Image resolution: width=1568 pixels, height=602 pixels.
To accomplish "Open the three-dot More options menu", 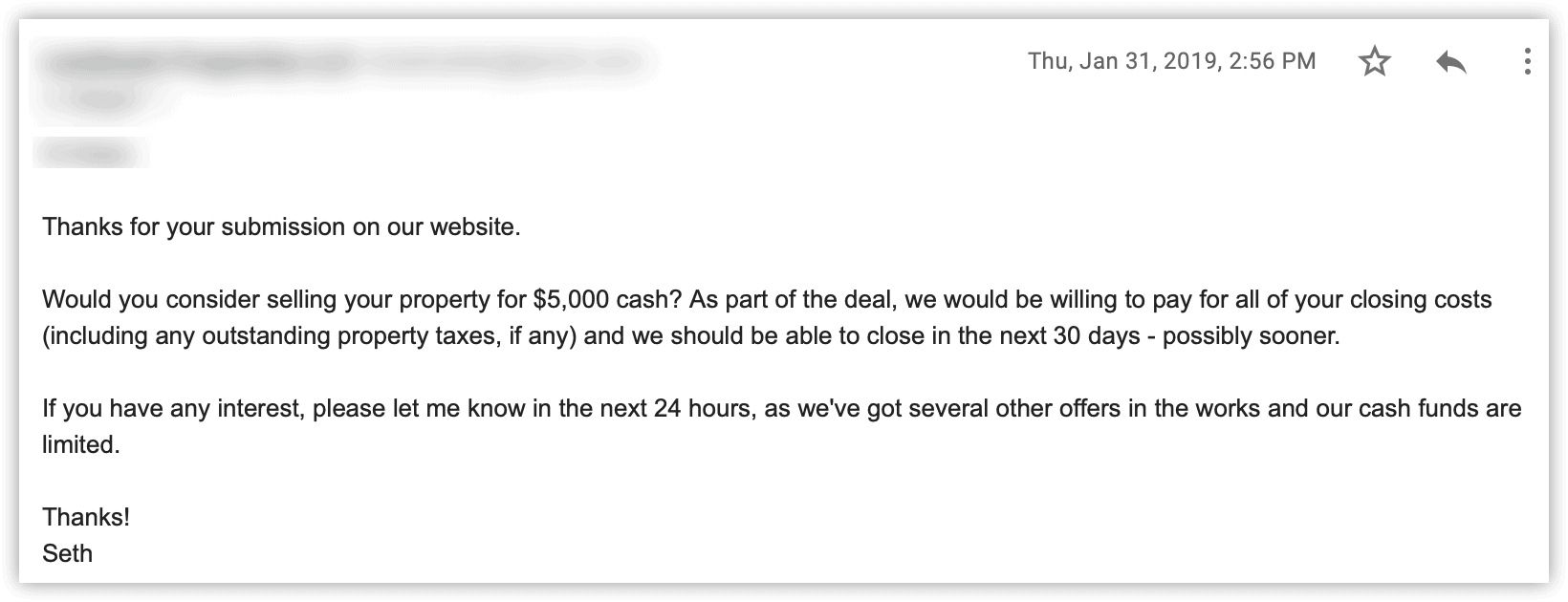I will [1528, 62].
